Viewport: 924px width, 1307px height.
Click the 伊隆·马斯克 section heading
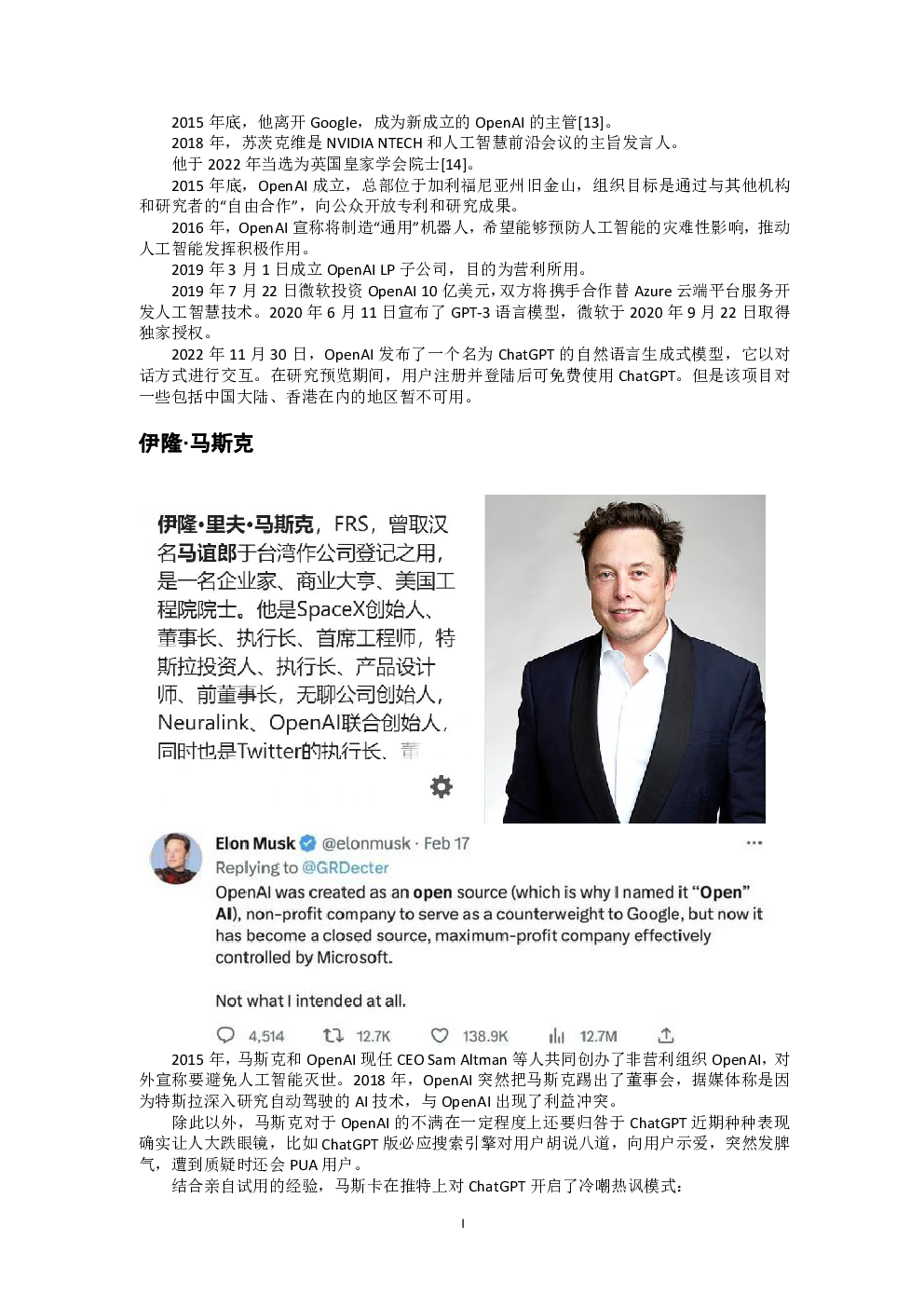[x=197, y=443]
